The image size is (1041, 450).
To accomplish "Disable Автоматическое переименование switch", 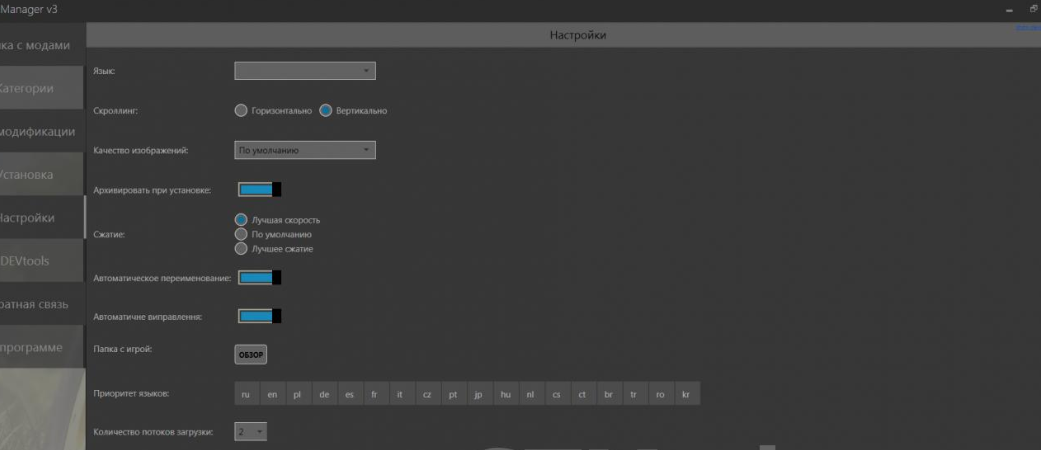I will pos(259,277).
